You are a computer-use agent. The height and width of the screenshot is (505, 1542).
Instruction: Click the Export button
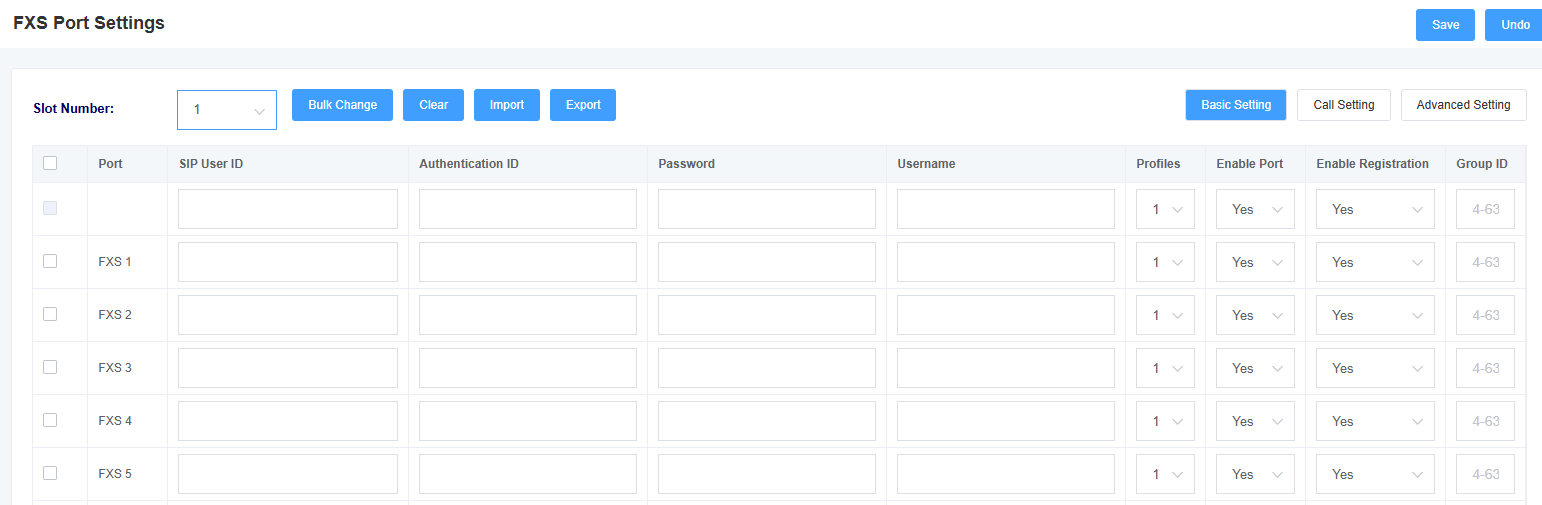[583, 105]
